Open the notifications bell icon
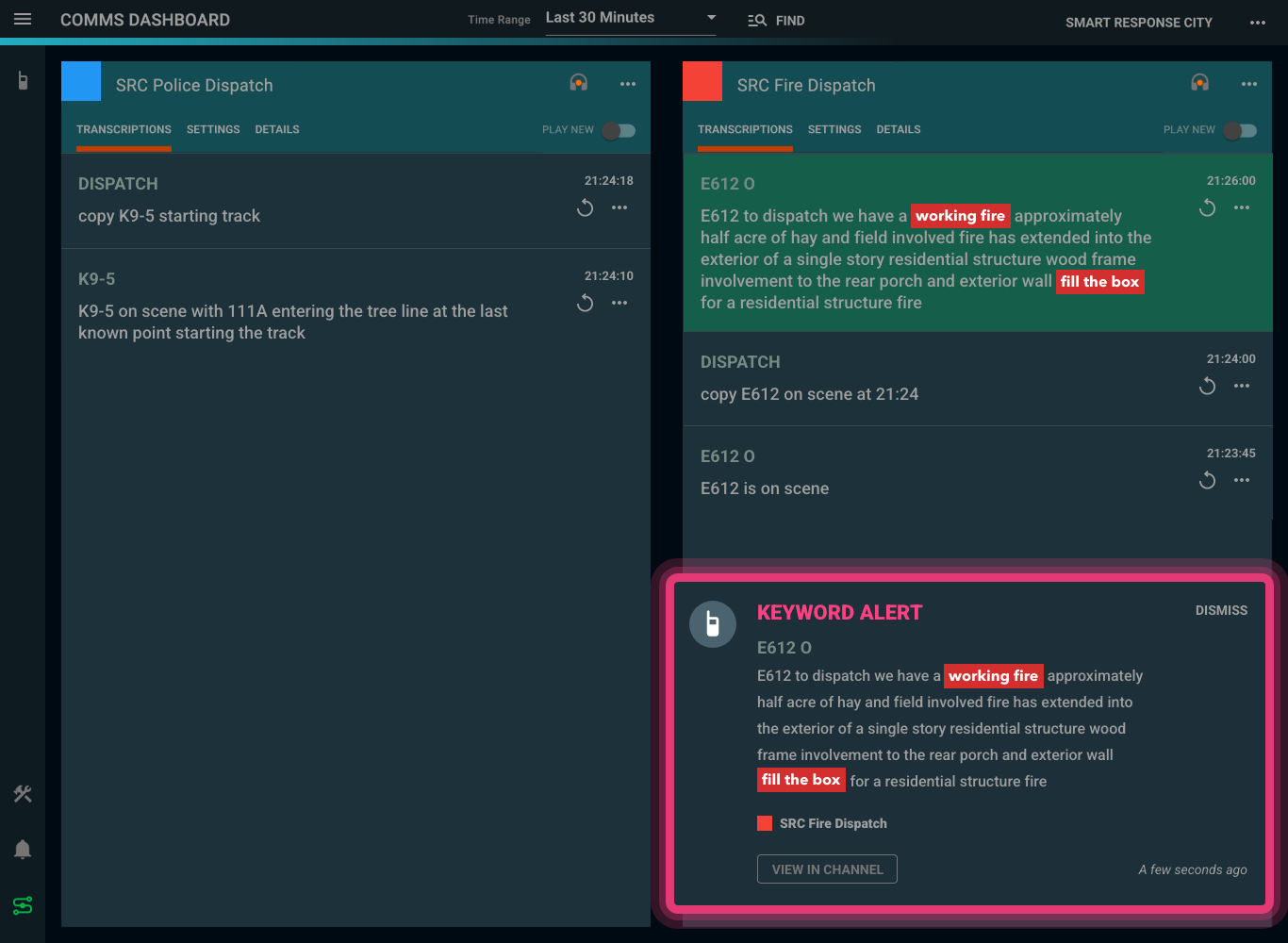1288x943 pixels. pos(23,850)
